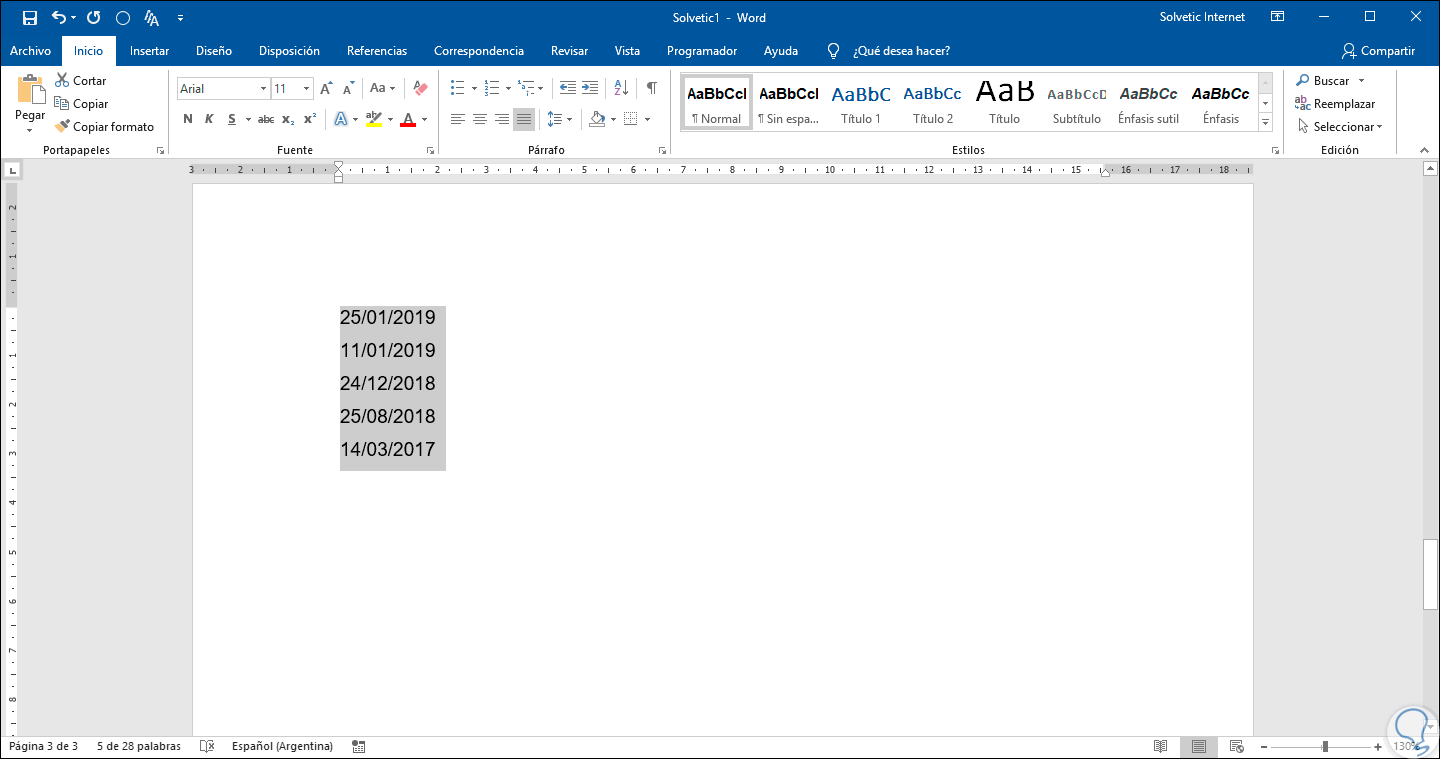
Task: Click the clear formatting eraser icon
Action: pos(420,88)
